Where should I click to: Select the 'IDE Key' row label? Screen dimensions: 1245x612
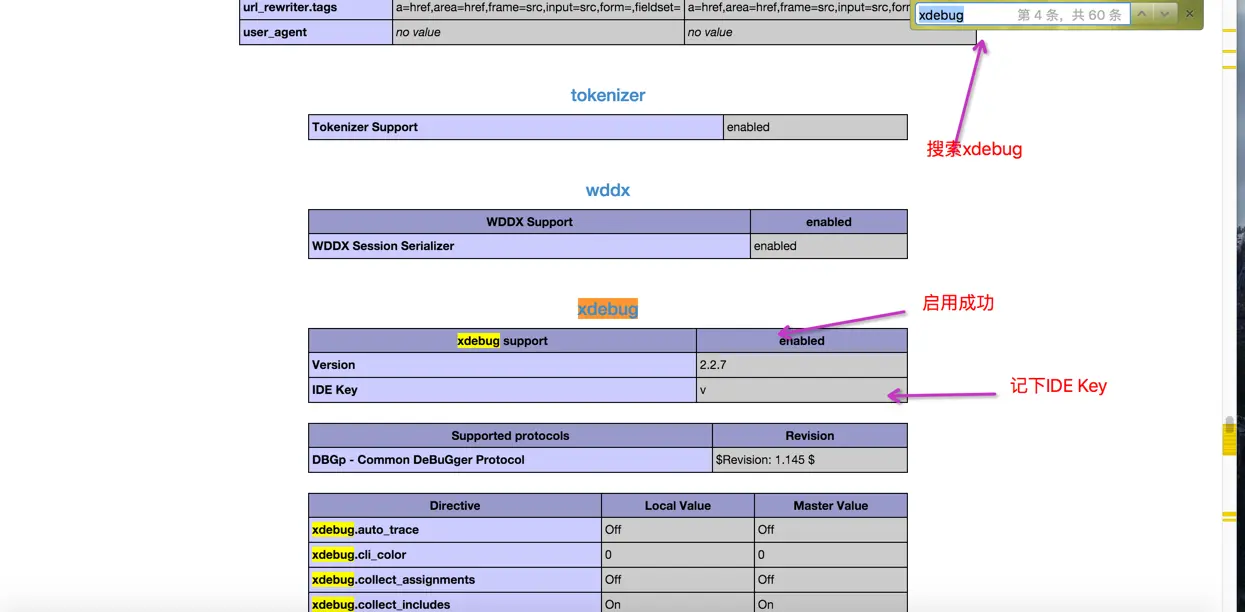502,390
